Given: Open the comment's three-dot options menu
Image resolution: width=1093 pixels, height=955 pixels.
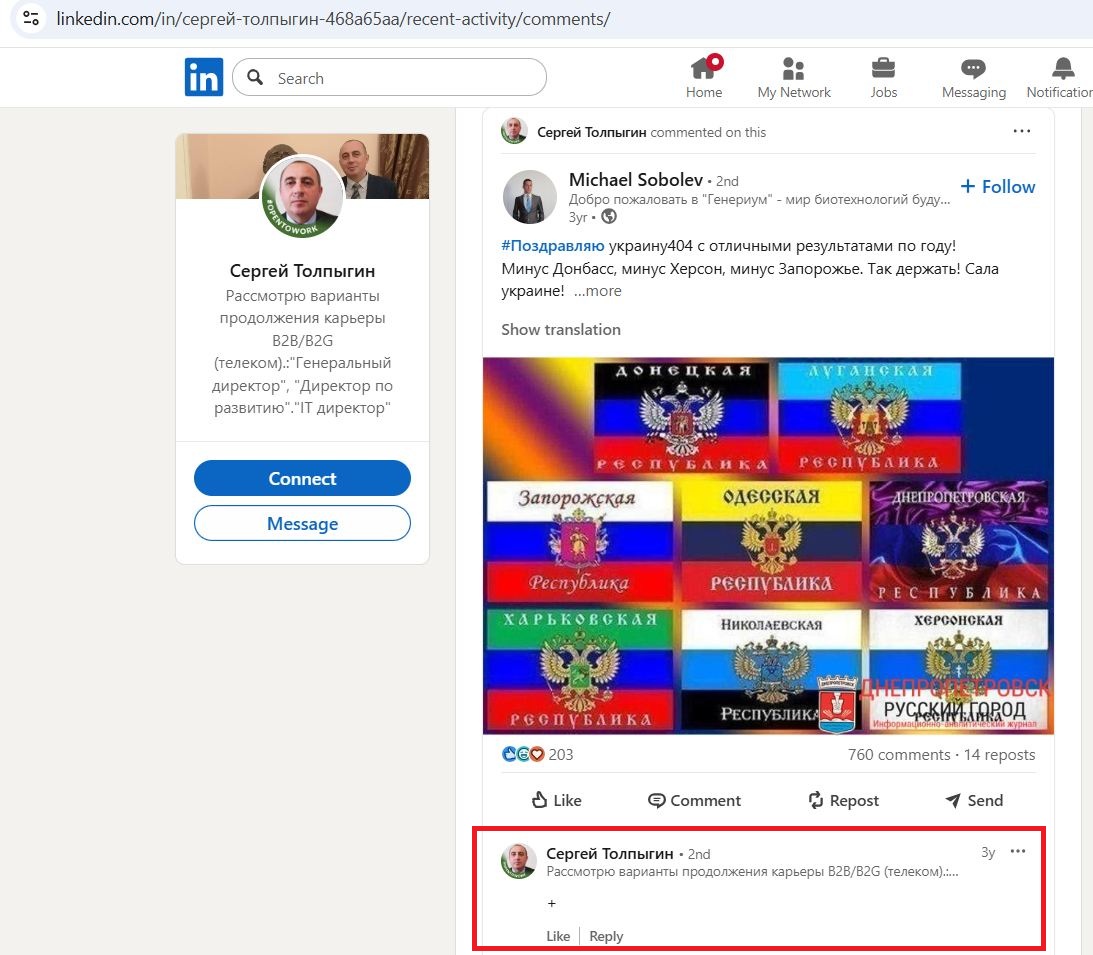Looking at the screenshot, I should (1018, 850).
